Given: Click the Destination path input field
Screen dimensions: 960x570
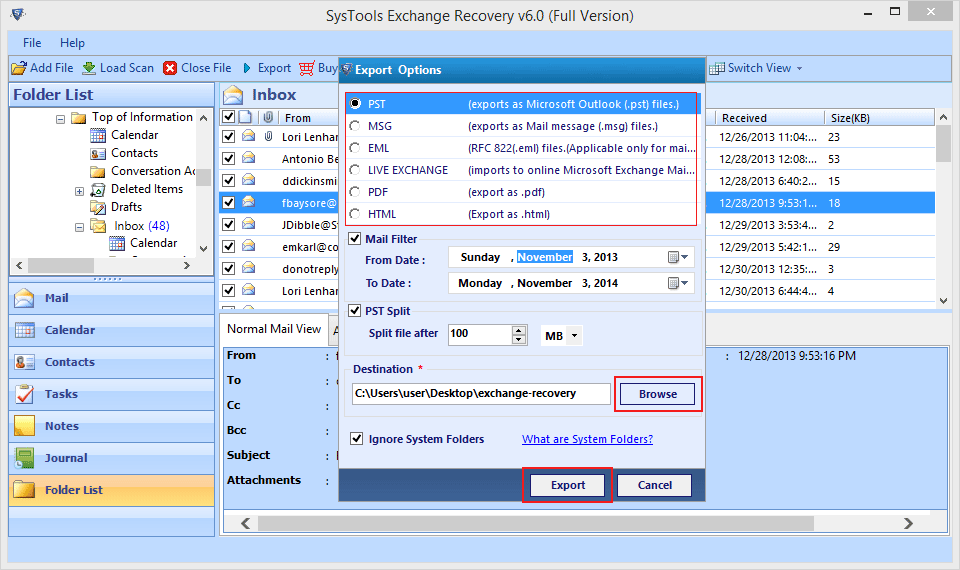Looking at the screenshot, I should [x=480, y=394].
